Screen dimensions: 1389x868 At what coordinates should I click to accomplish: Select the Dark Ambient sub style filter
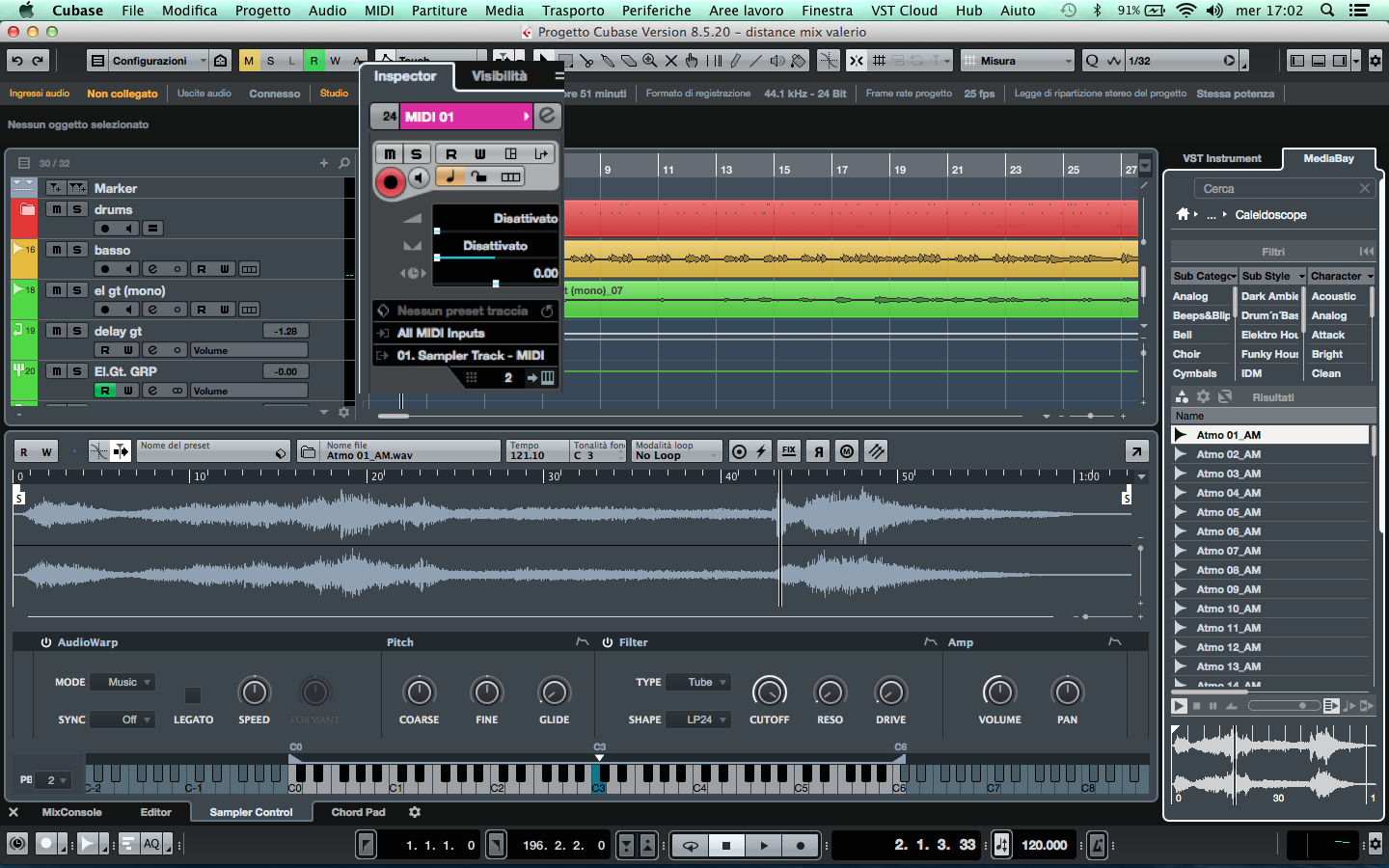pos(1269,296)
